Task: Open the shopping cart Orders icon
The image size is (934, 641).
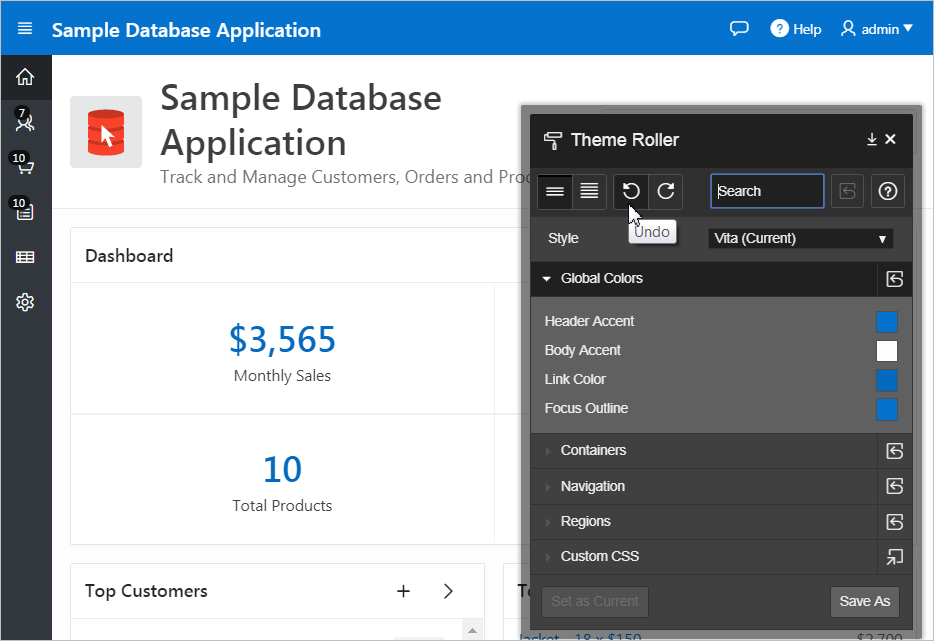Action: point(25,167)
